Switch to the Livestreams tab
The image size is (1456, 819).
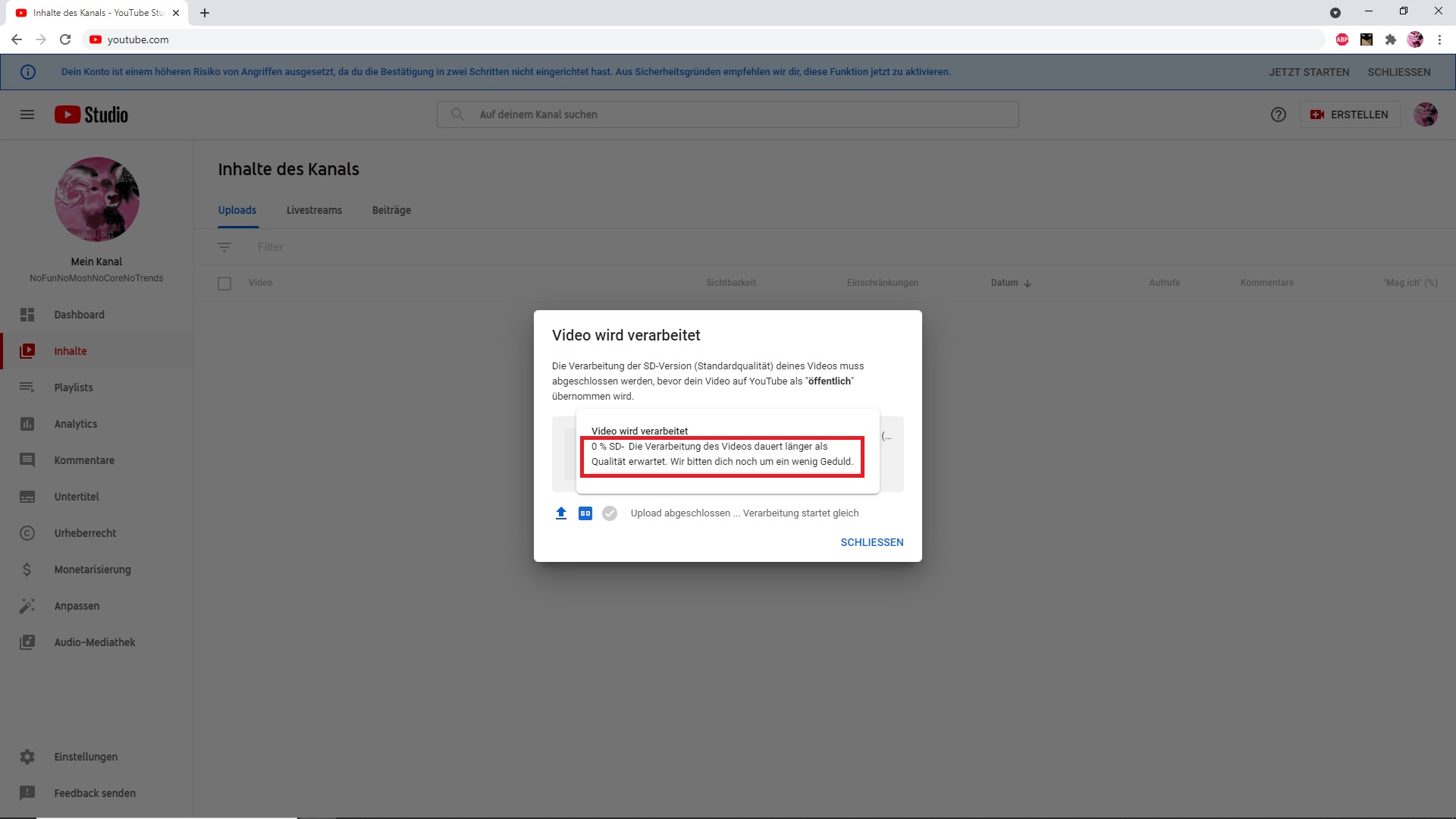(314, 210)
